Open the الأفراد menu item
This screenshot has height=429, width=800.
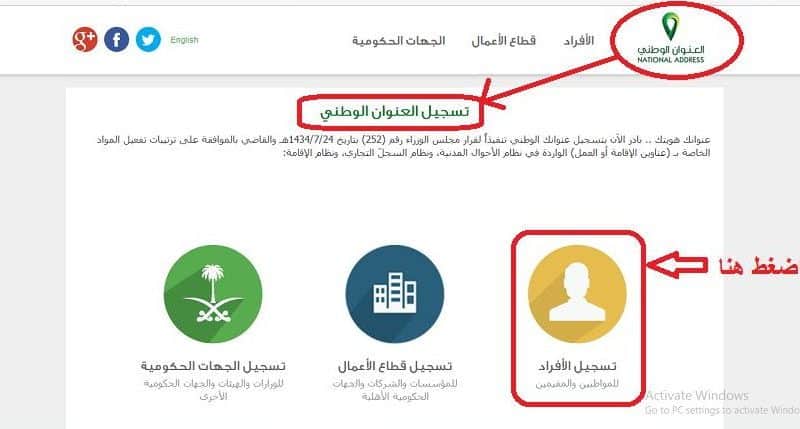pos(579,40)
